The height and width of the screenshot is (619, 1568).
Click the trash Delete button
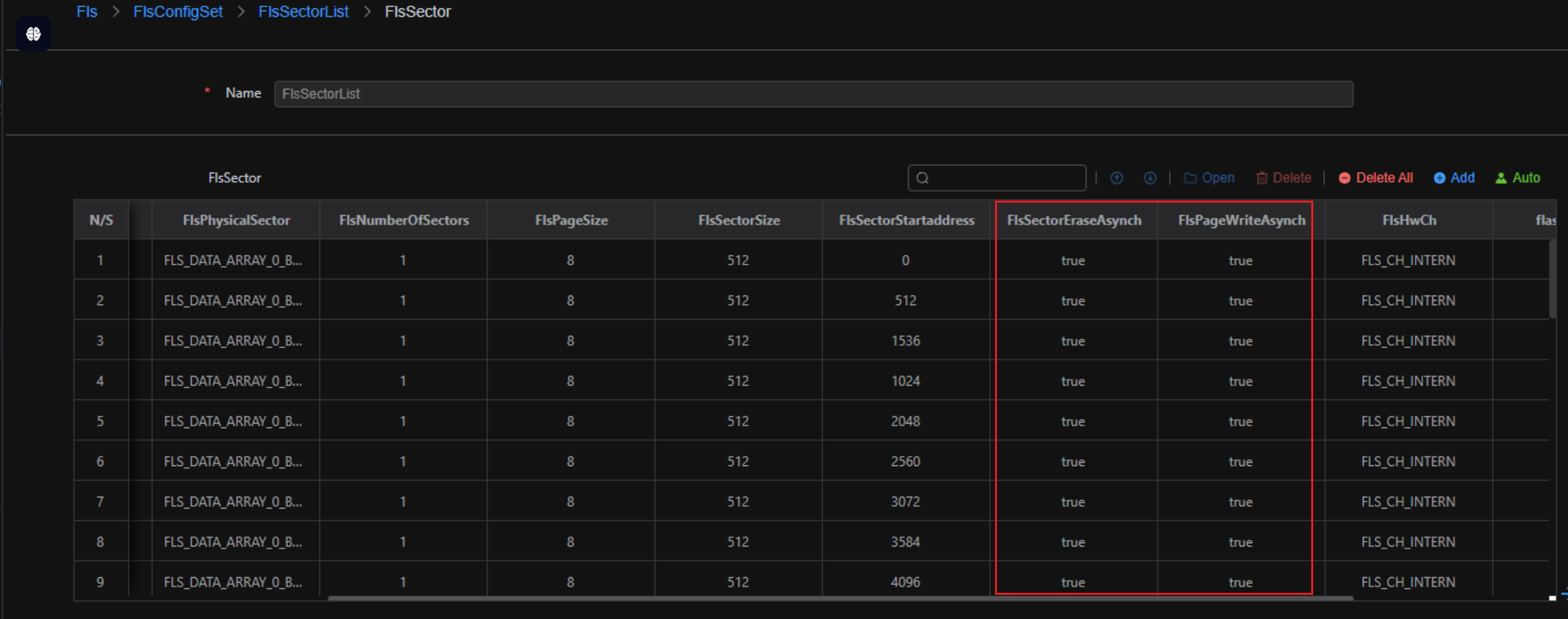1283,178
